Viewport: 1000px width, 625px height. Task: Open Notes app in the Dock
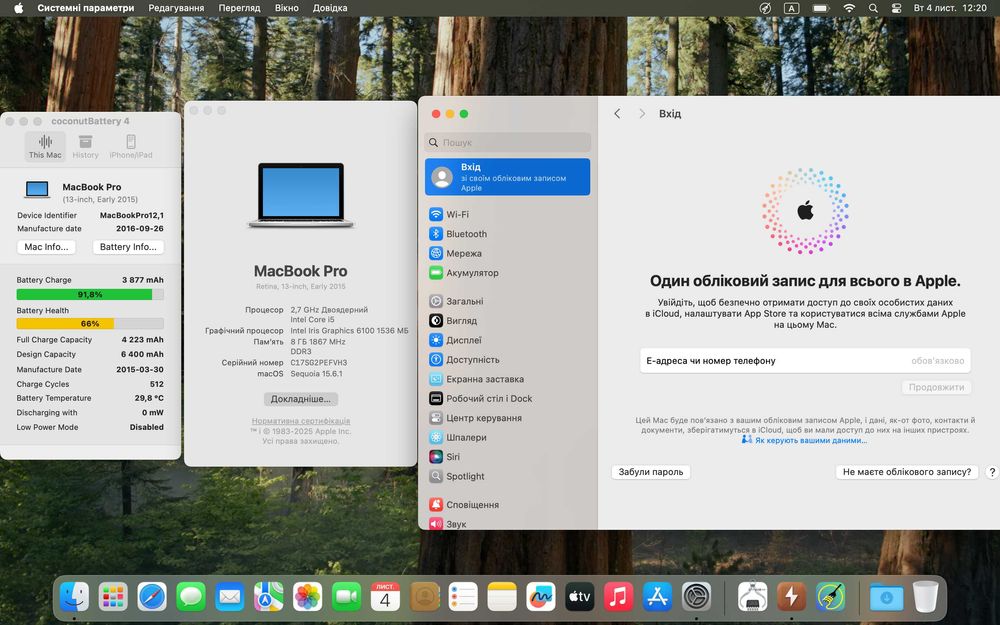point(502,597)
